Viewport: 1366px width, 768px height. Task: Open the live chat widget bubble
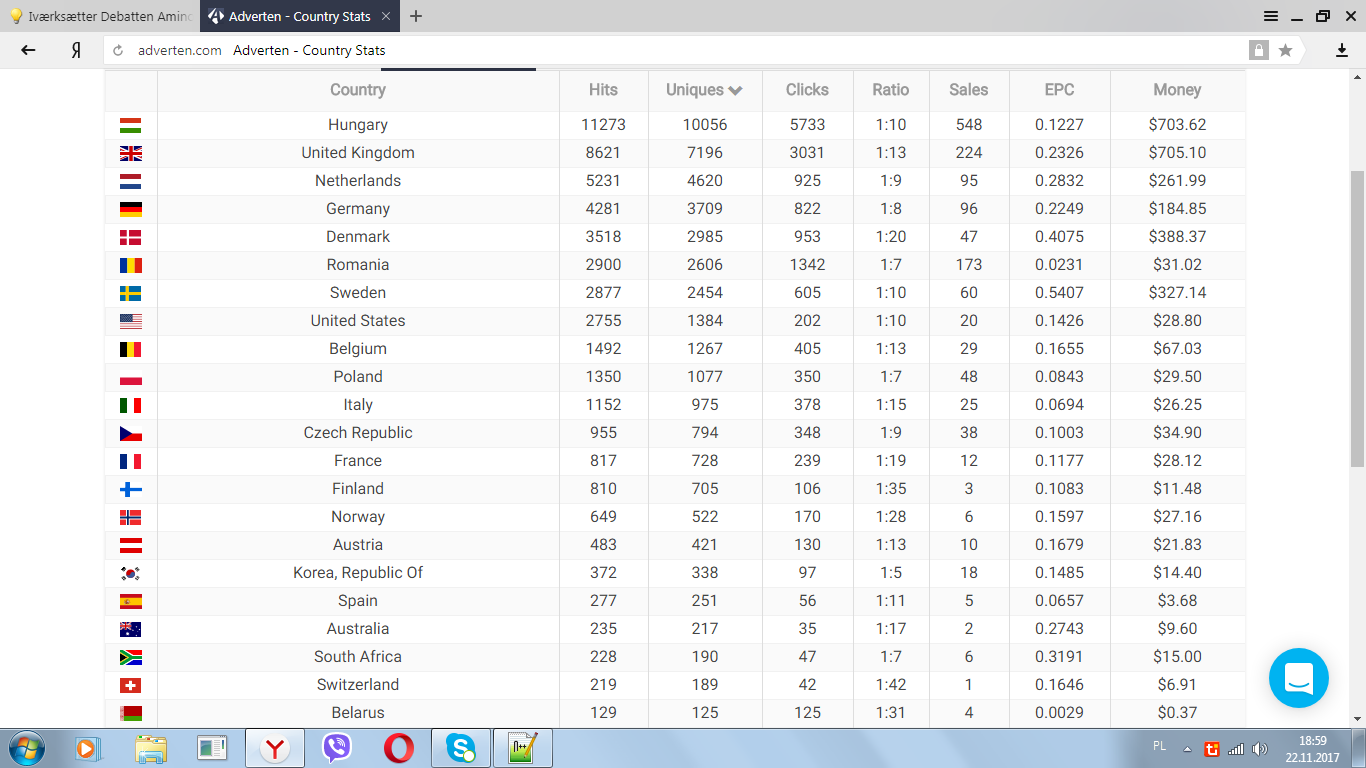pyautogui.click(x=1298, y=678)
